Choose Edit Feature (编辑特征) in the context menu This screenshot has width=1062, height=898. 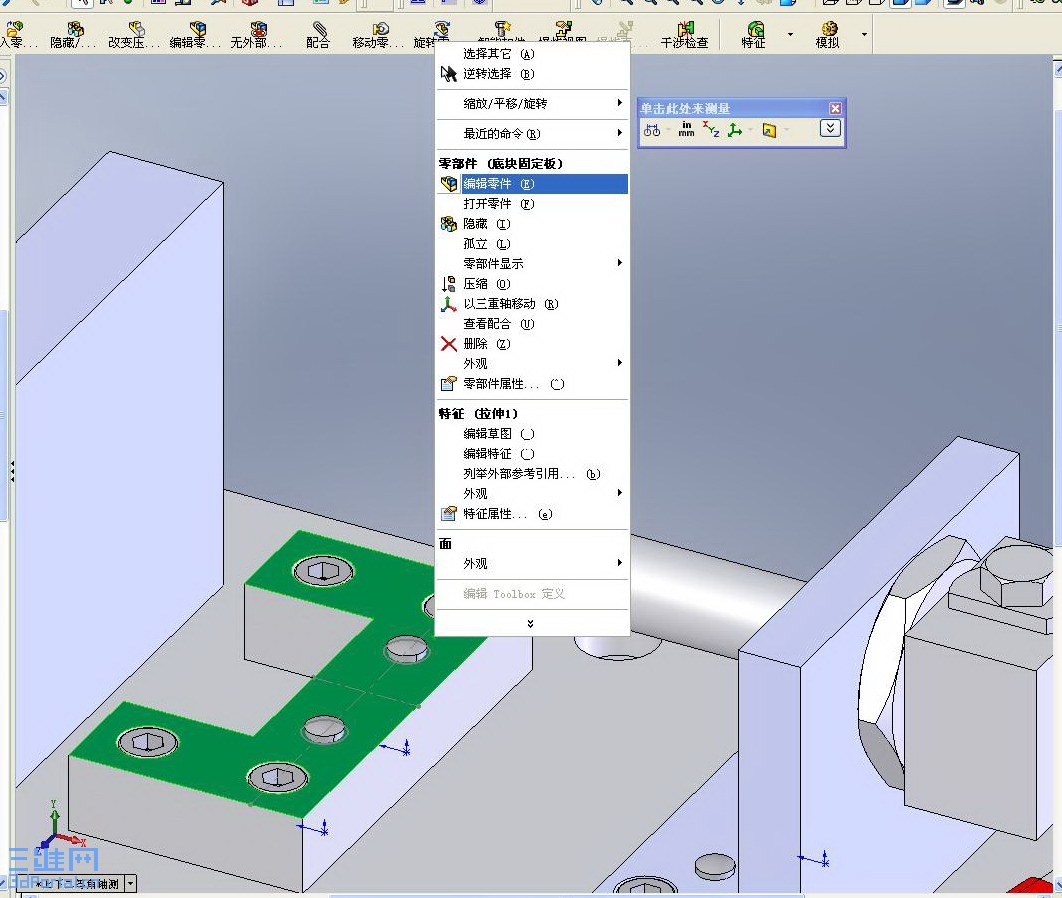pyautogui.click(x=532, y=453)
